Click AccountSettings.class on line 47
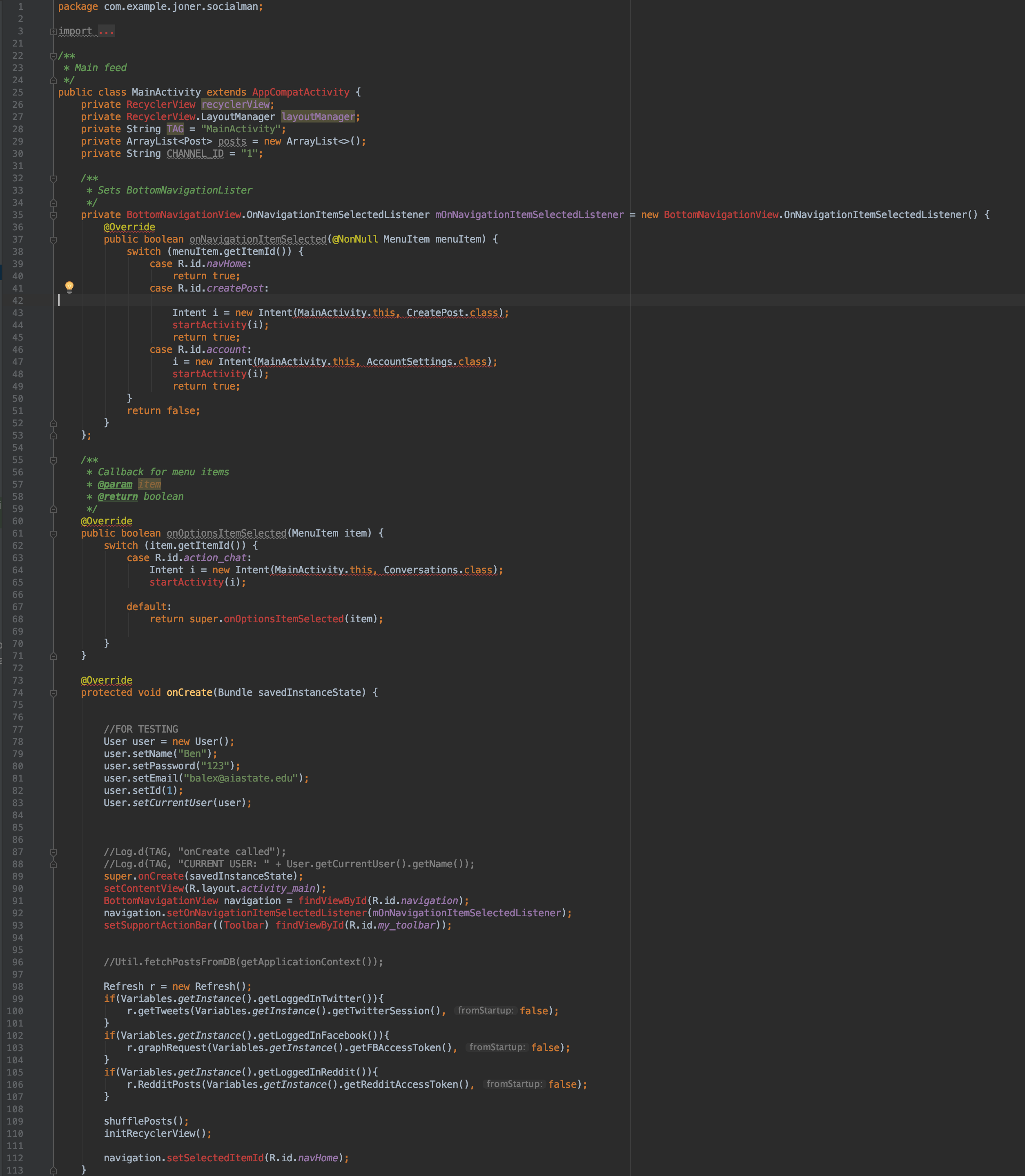This screenshot has width=1025, height=1176. (427, 362)
